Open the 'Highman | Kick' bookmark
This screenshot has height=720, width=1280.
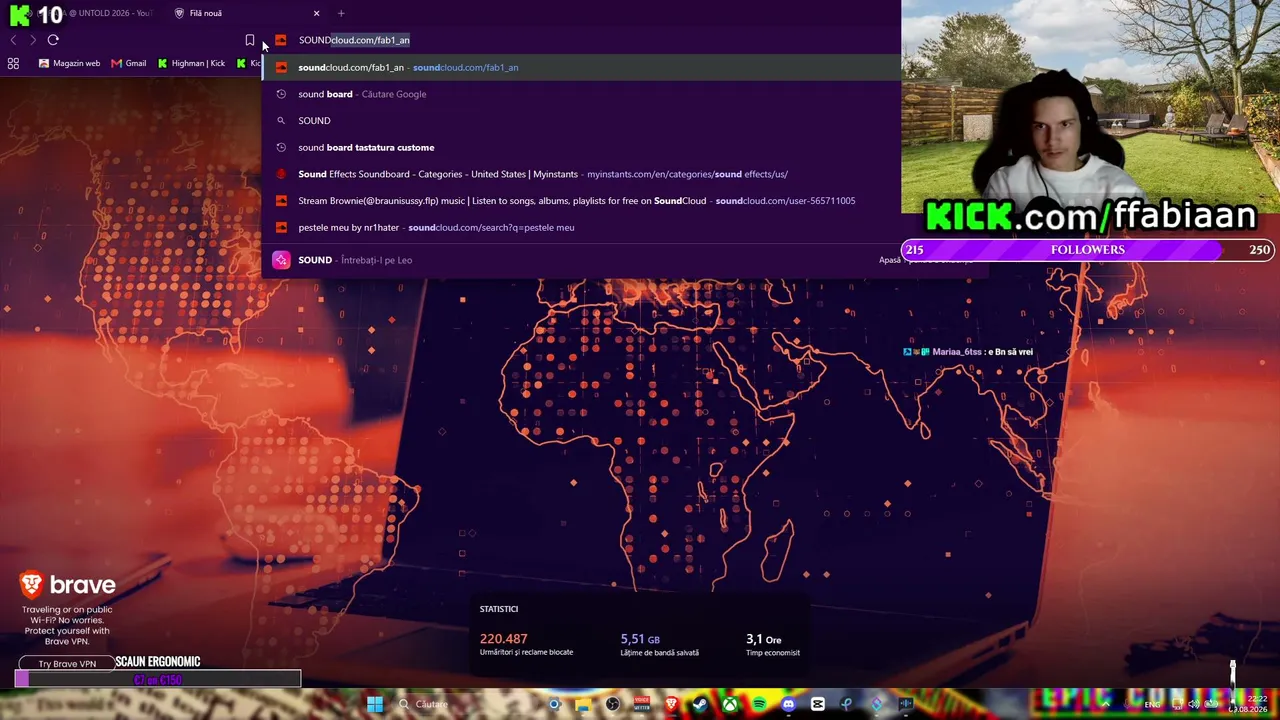(x=191, y=63)
